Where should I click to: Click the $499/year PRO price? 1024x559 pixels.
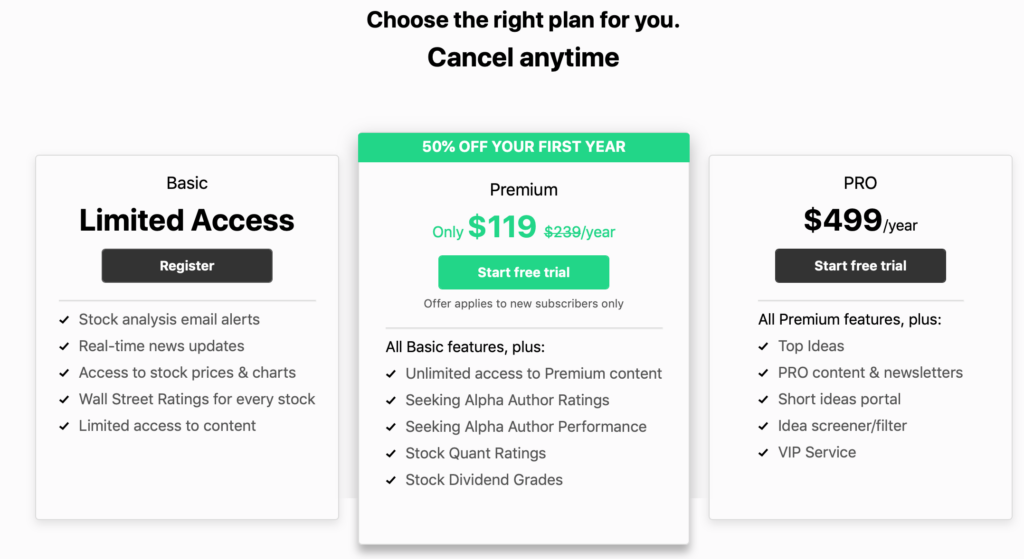click(860, 221)
